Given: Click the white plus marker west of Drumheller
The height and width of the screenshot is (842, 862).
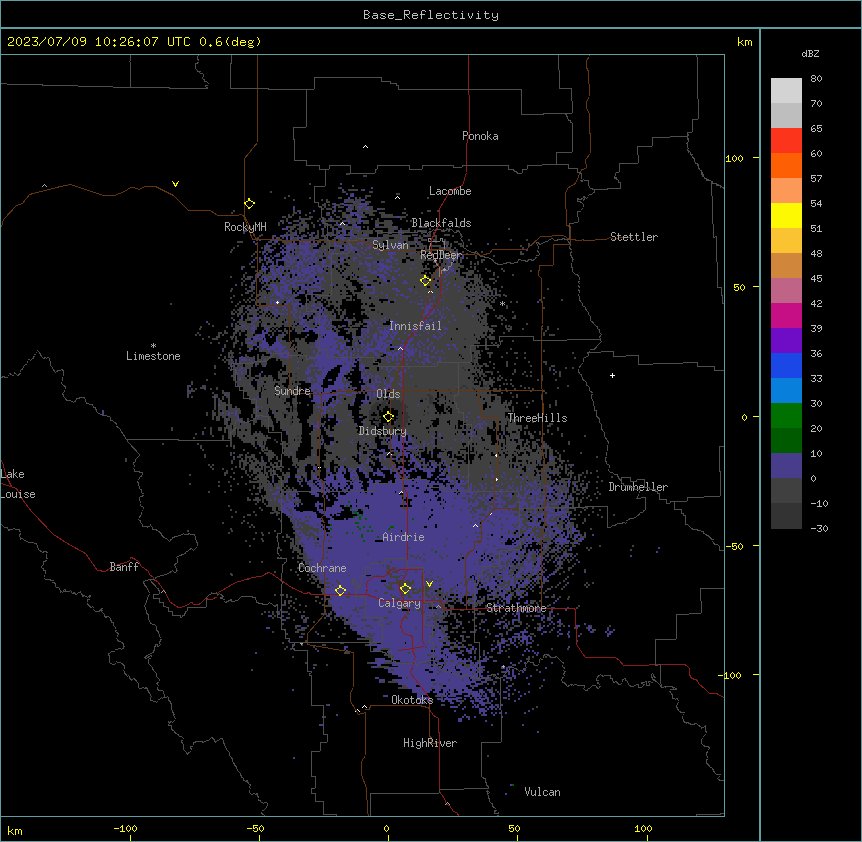Looking at the screenshot, I should (x=612, y=376).
